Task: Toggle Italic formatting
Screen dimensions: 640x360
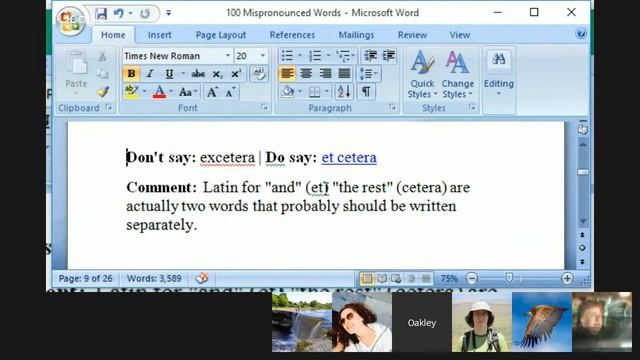Action: tap(150, 74)
